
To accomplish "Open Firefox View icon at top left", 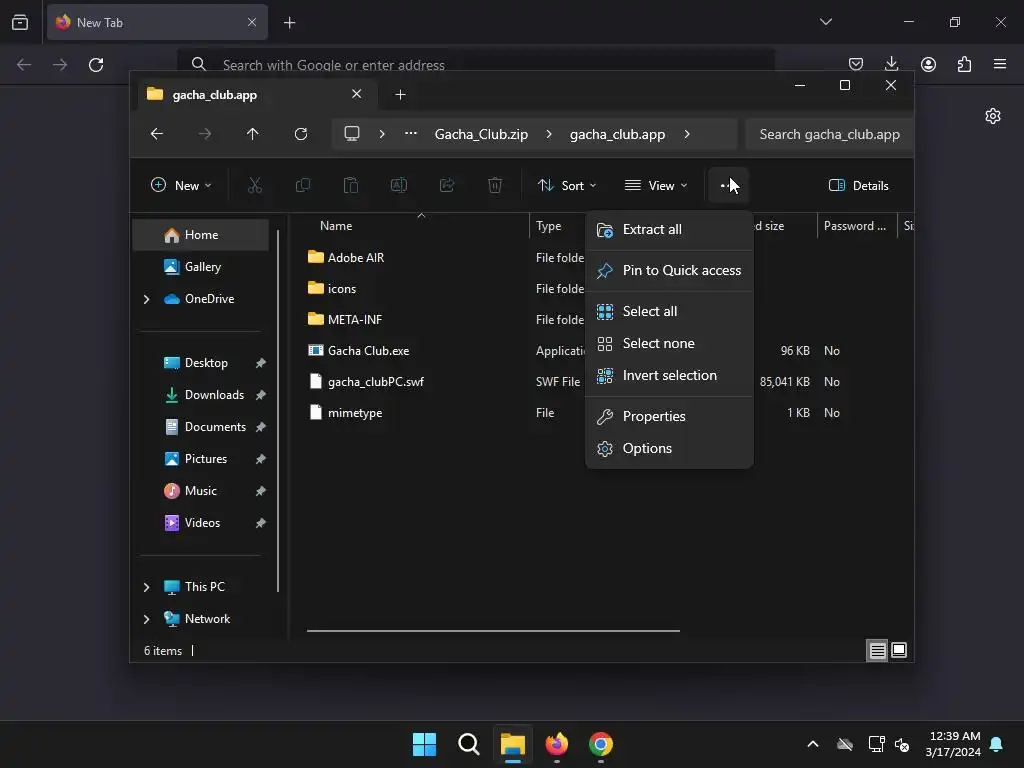I will point(20,22).
